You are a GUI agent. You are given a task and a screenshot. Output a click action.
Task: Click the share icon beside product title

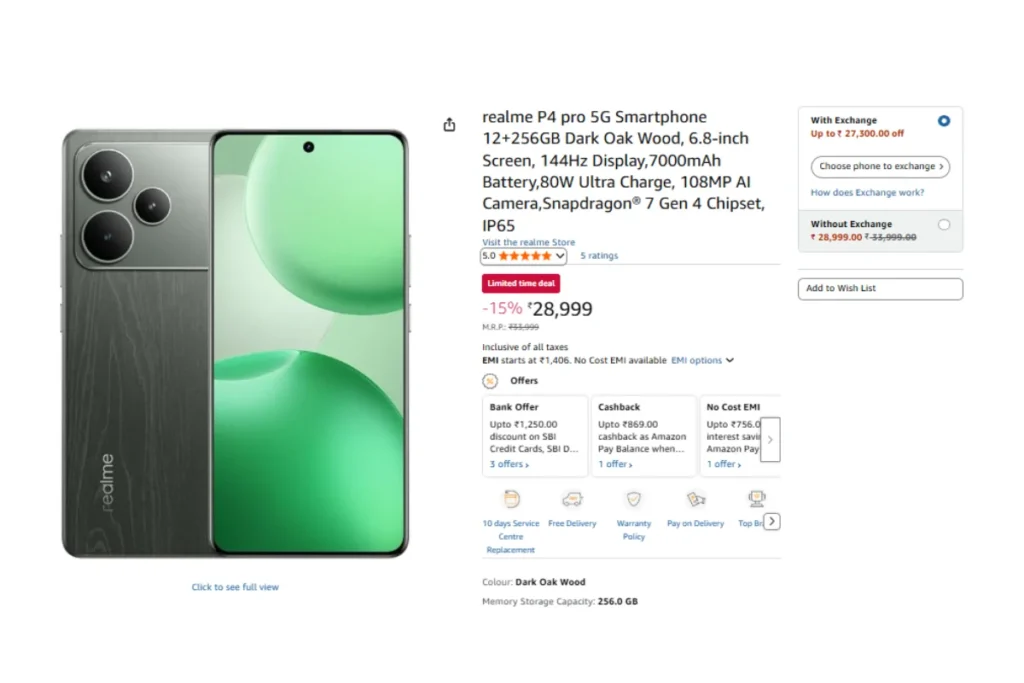449,125
